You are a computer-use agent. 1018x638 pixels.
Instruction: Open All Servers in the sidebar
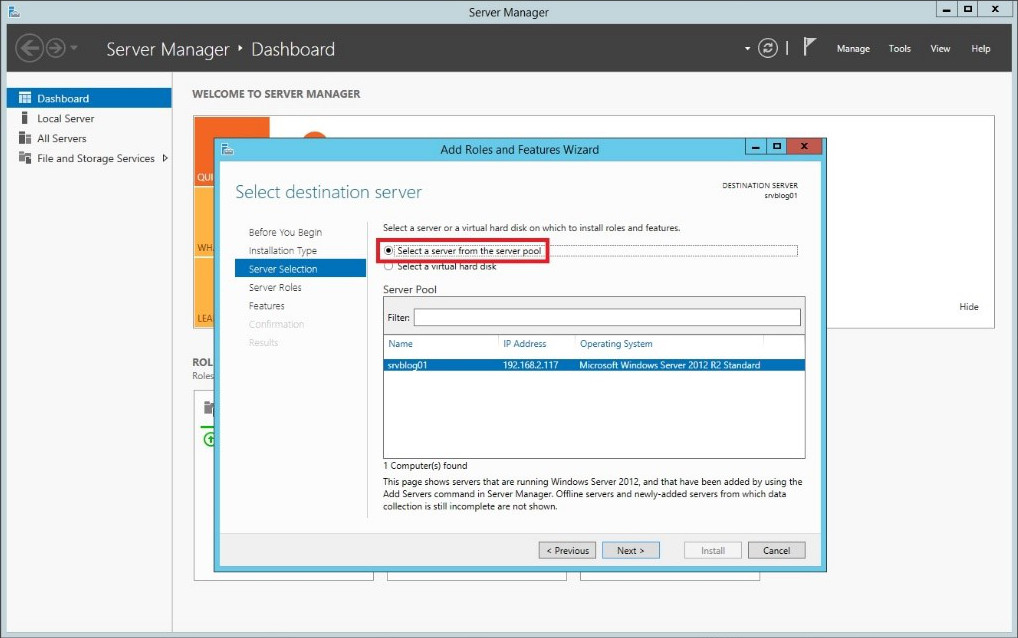click(62, 138)
